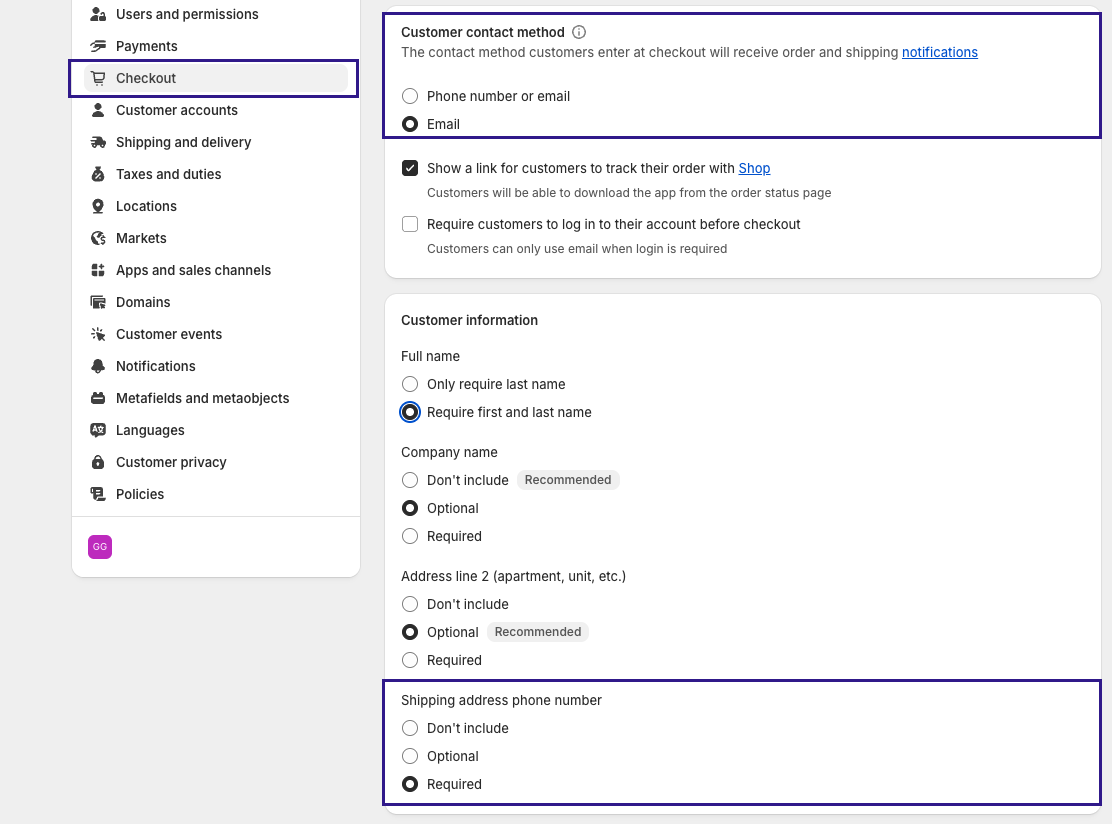Screen dimensions: 1112x824
Task: Click the Payments icon in sidebar
Action: click(x=99, y=46)
